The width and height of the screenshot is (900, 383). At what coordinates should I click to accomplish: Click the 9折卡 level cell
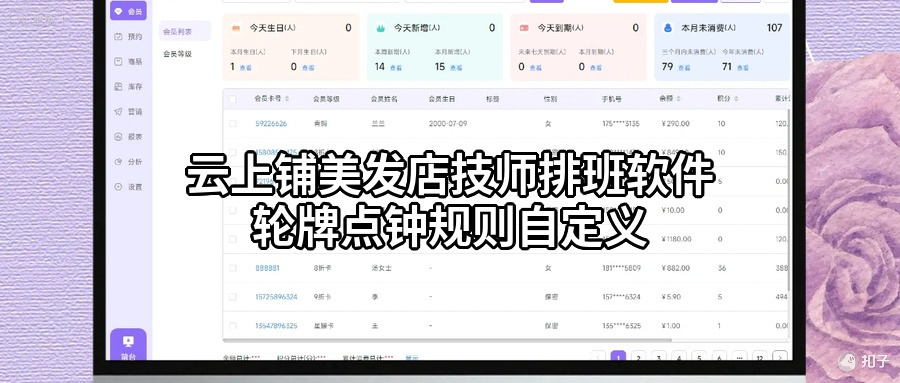click(322, 297)
